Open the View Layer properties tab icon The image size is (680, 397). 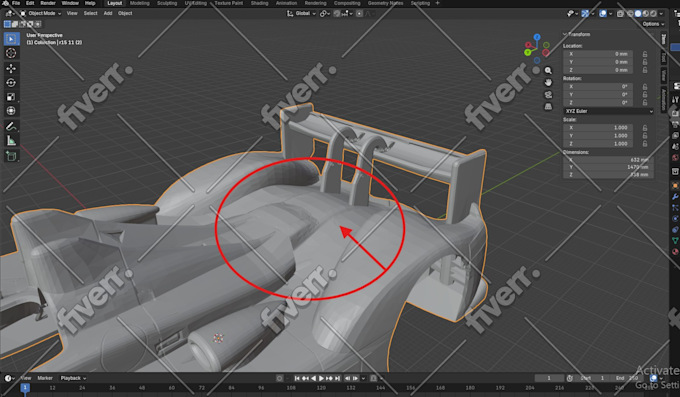click(x=675, y=136)
